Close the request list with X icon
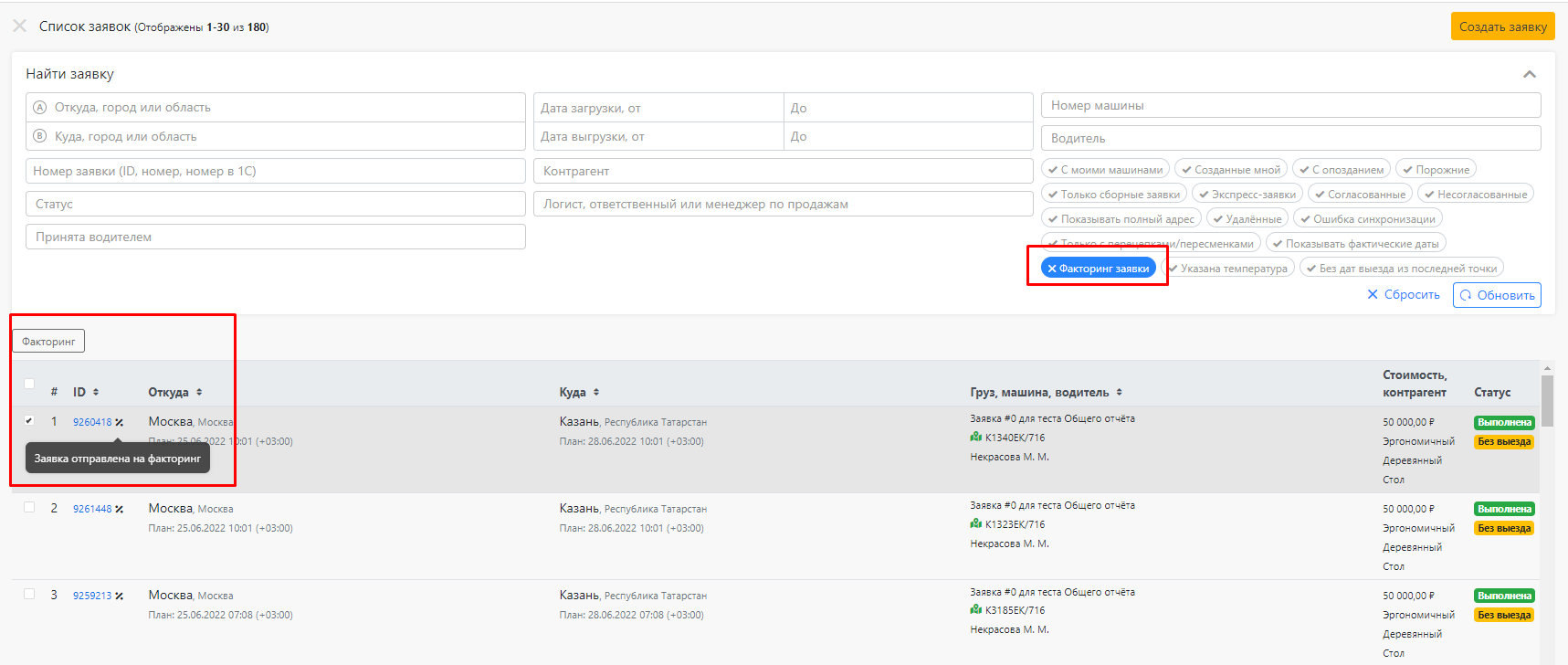This screenshot has height=665, width=1568. 19,26
